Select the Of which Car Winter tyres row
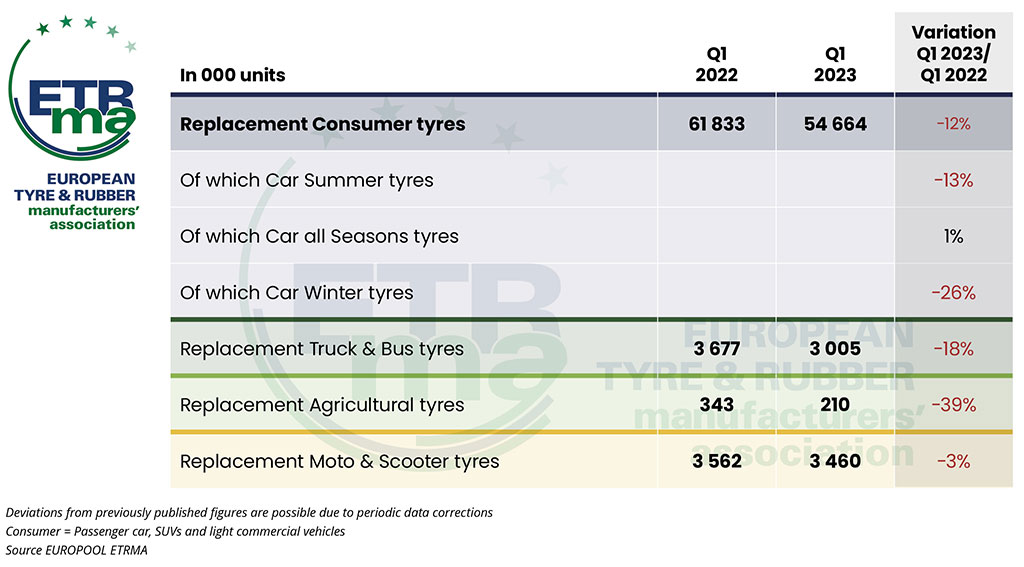1024x567 pixels. 591,292
